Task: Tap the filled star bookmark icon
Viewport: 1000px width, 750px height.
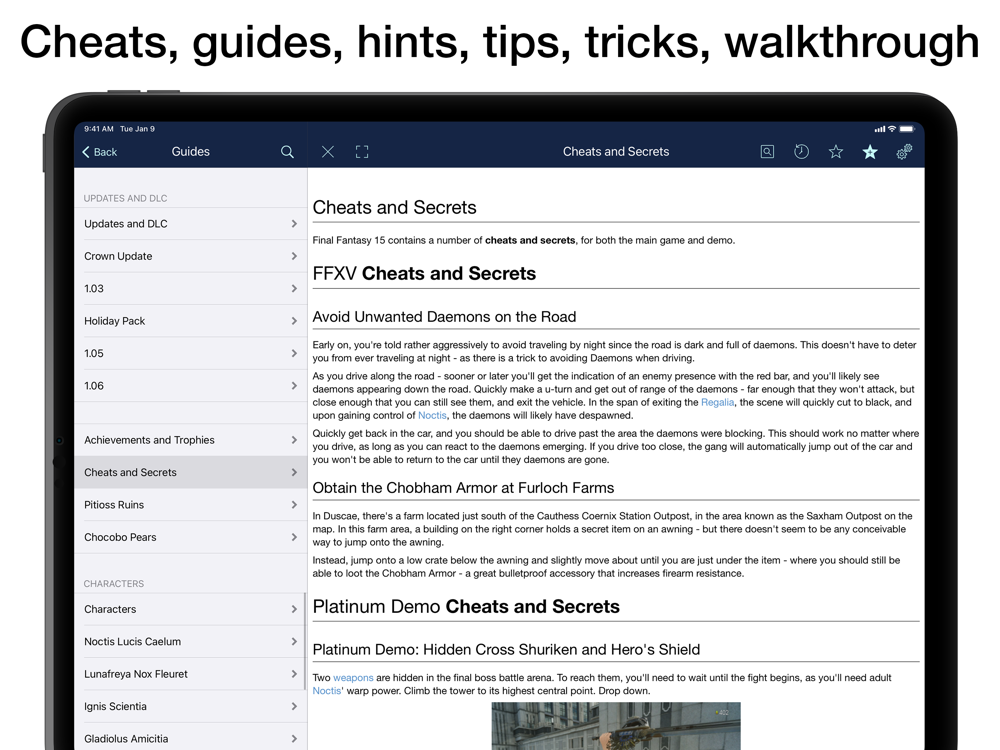Action: click(870, 152)
